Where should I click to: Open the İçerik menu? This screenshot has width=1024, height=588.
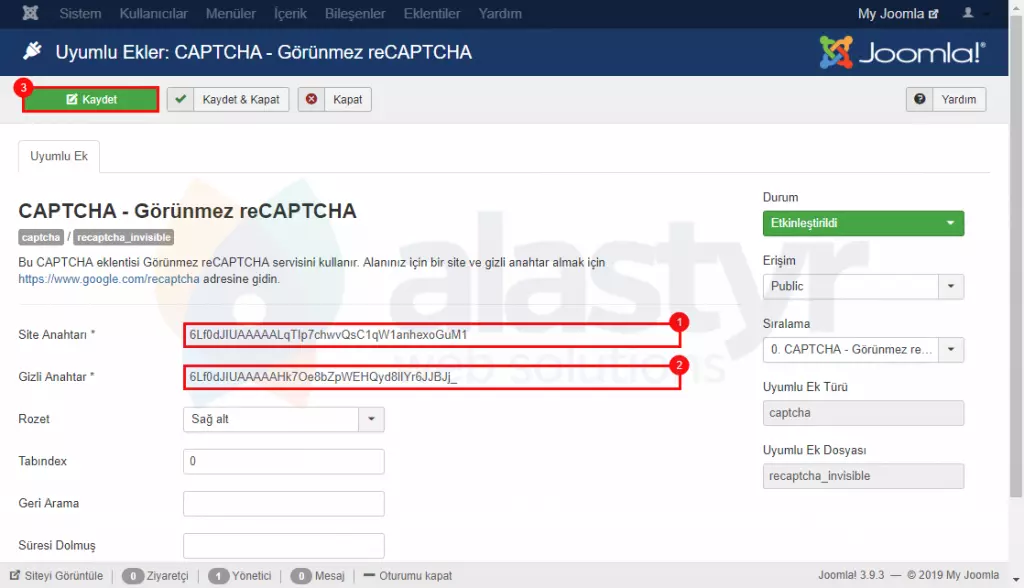pyautogui.click(x=290, y=14)
